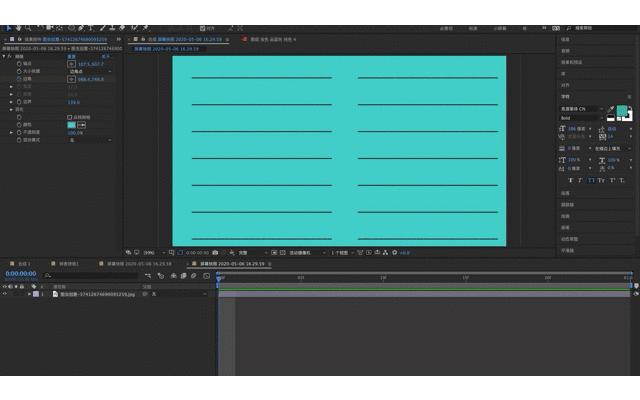640x400 pixels.
Task: Click the Reset link for the grid effect
Action: pyautogui.click(x=71, y=56)
